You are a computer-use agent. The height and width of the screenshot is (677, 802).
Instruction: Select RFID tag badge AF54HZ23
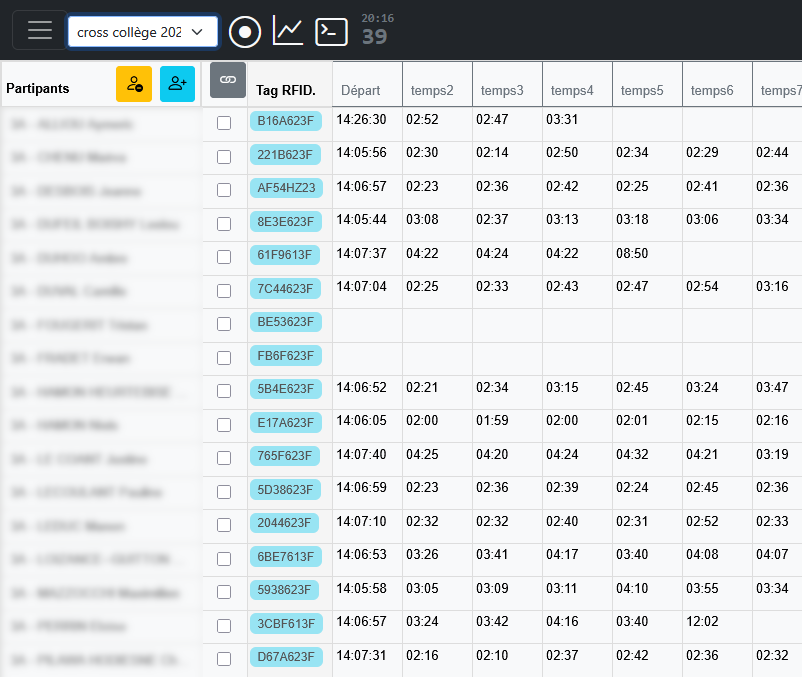[286, 188]
